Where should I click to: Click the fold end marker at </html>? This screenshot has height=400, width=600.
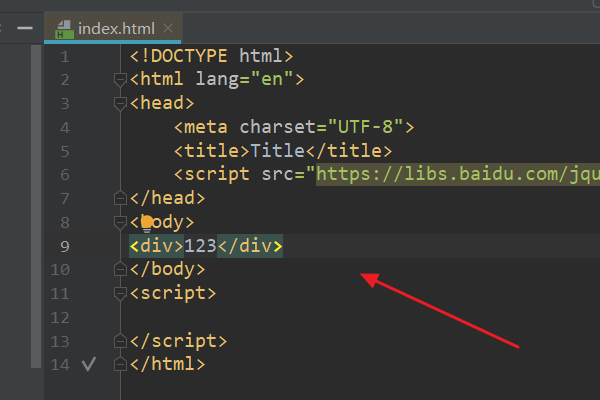[x=120, y=364]
